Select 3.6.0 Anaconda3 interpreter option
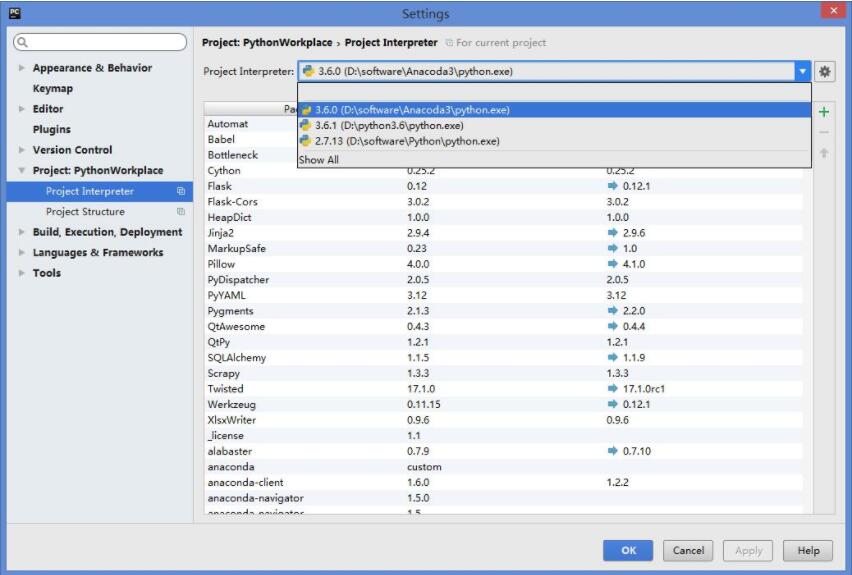852x575 pixels. click(x=554, y=110)
